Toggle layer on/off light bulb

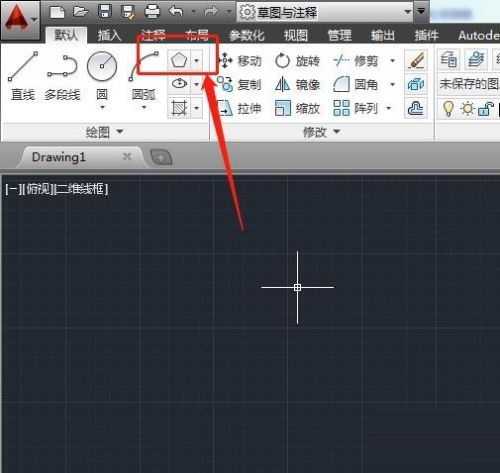point(448,108)
